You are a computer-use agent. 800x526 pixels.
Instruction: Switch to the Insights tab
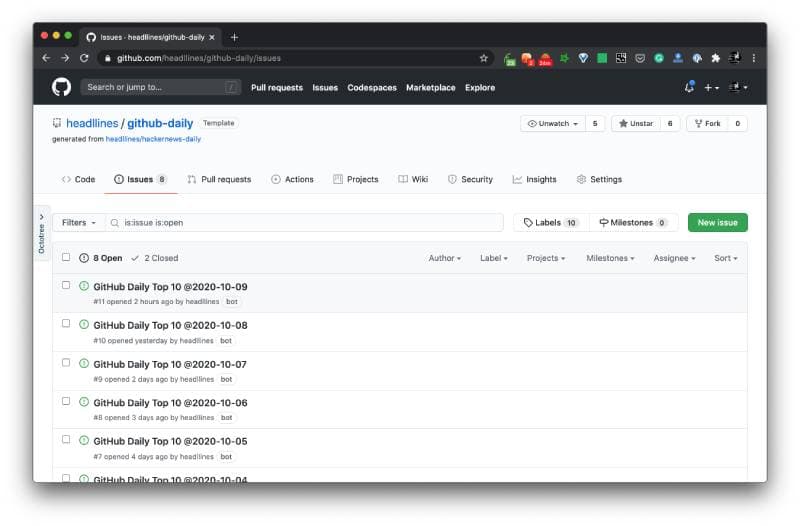[534, 180]
